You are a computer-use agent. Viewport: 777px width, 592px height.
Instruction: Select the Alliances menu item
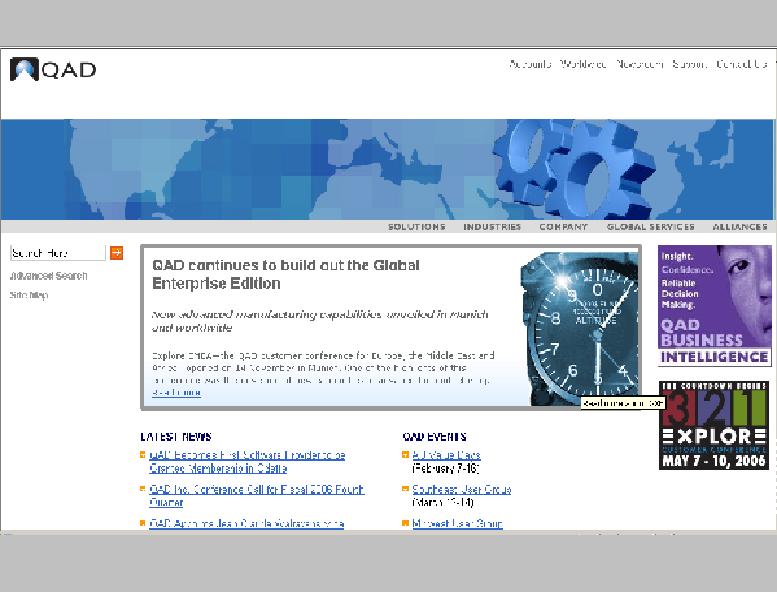pyautogui.click(x=740, y=227)
